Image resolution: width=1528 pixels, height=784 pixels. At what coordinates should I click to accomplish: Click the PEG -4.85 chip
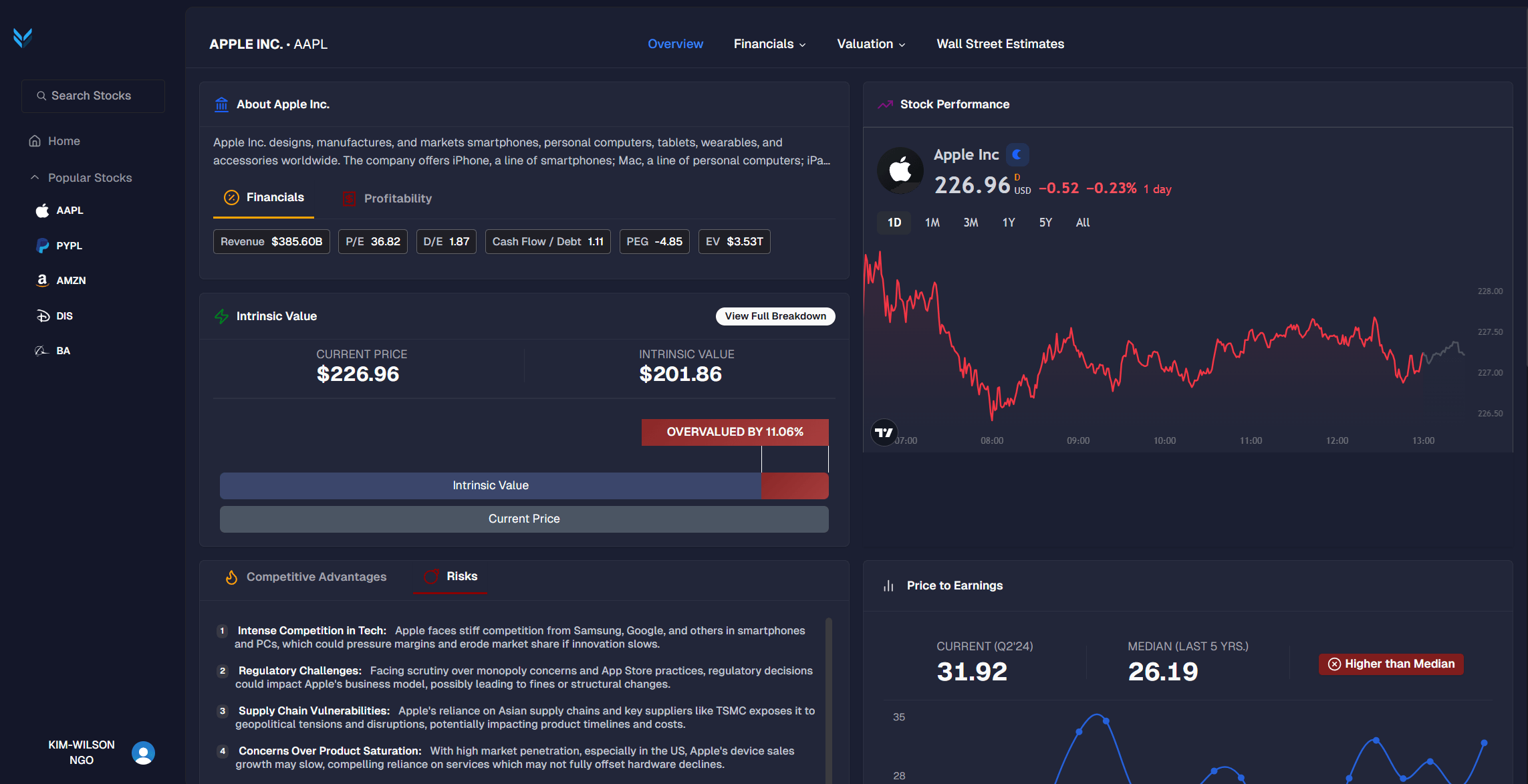pos(654,242)
